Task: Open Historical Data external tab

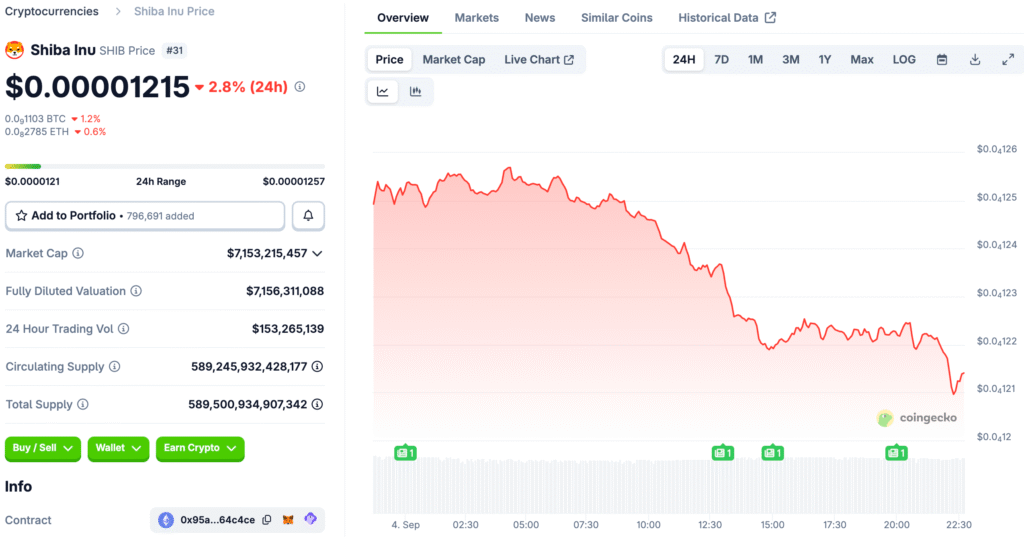Action: 727,18
